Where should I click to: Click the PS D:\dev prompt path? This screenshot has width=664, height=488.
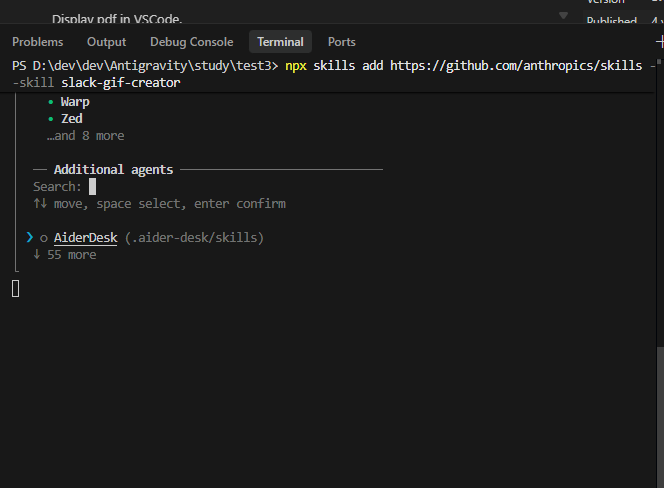point(145,66)
